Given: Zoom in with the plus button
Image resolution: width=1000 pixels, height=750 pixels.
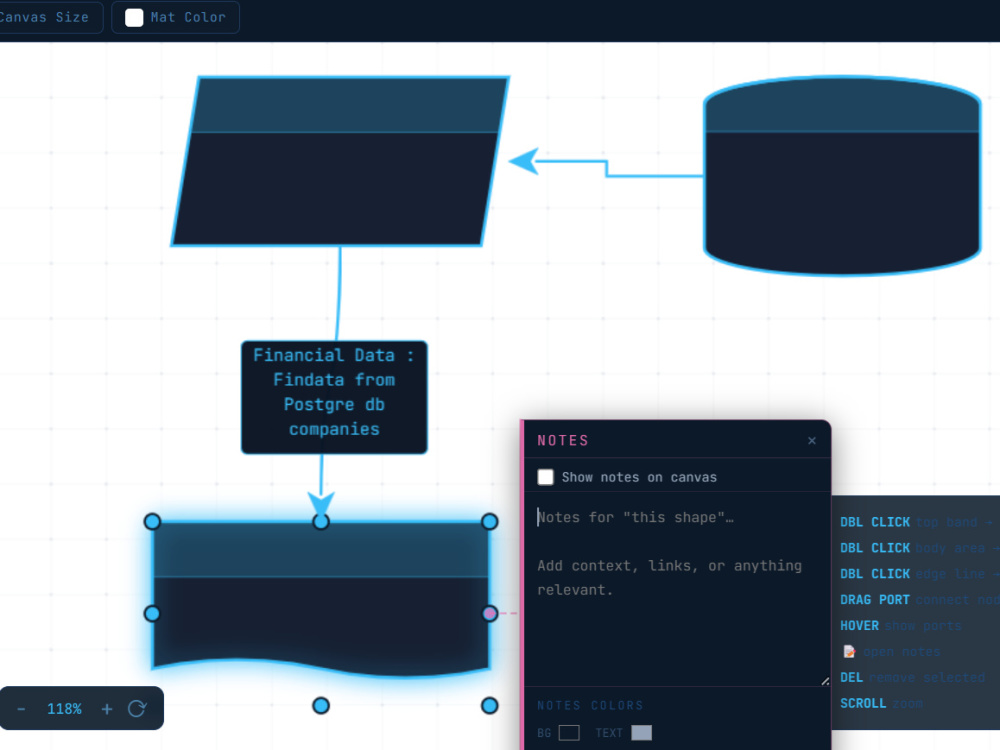Looking at the screenshot, I should pyautogui.click(x=107, y=709).
